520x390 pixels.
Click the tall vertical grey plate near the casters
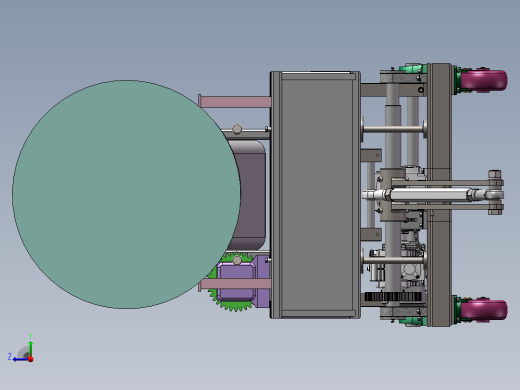point(439,195)
